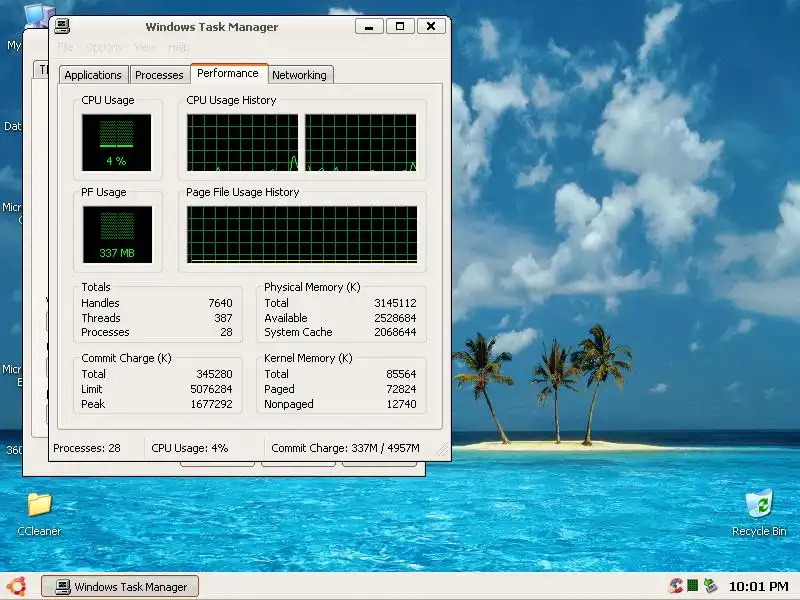Screen dimensions: 800x600
Task: Select the Performance tab
Action: pos(228,73)
